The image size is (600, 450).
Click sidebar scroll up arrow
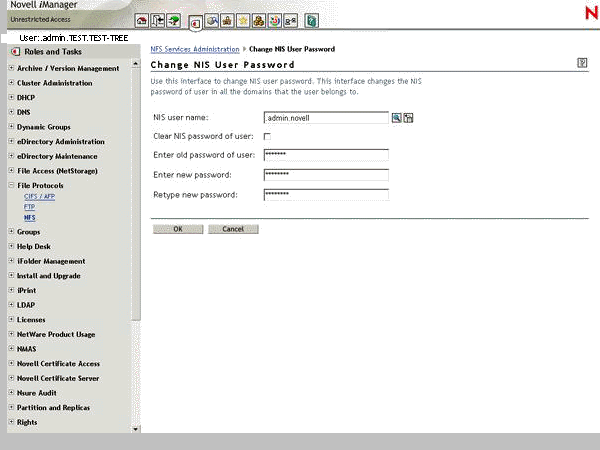[x=135, y=63]
